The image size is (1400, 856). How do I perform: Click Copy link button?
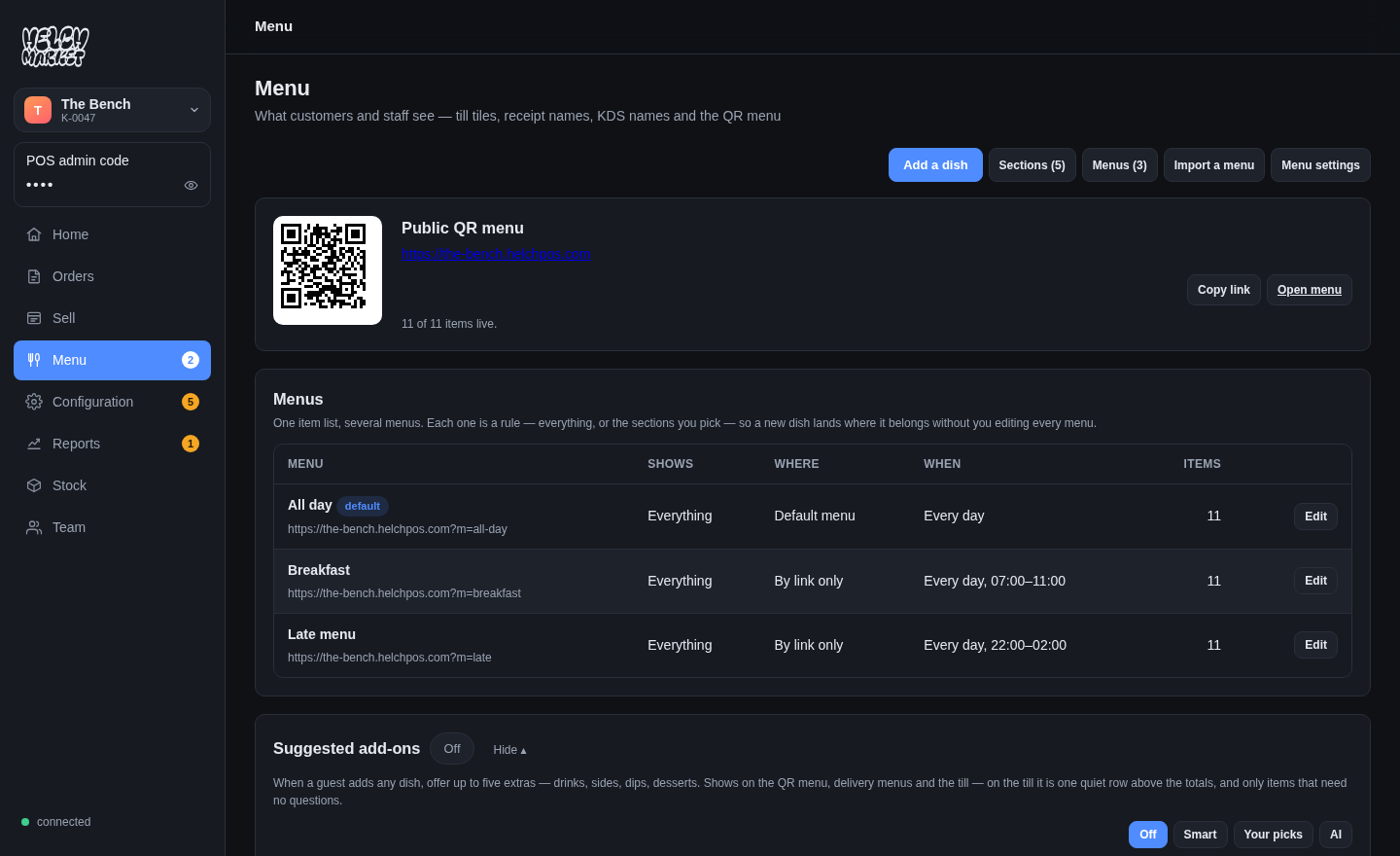click(1223, 290)
